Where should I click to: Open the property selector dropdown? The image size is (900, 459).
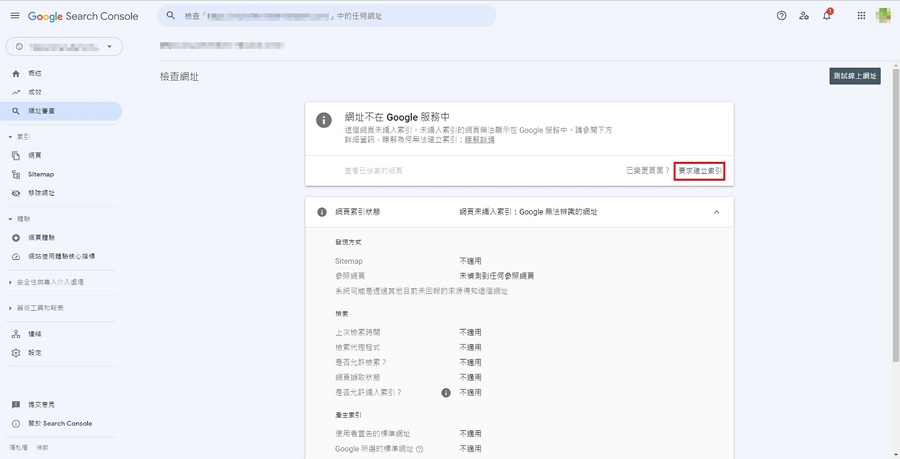click(64, 46)
